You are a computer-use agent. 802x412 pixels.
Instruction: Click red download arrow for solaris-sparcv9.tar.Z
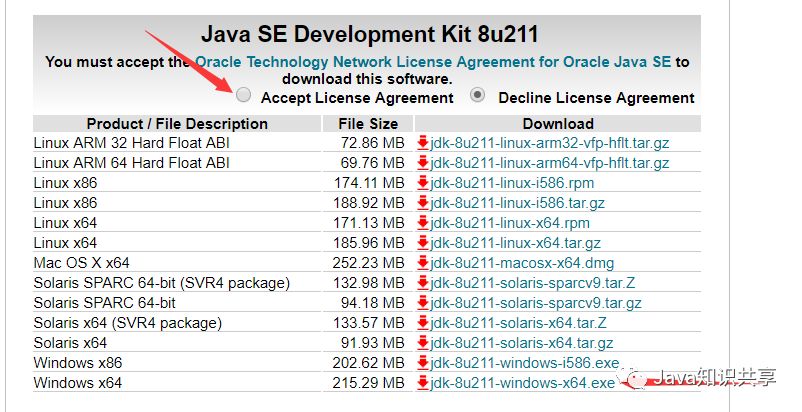click(x=422, y=282)
